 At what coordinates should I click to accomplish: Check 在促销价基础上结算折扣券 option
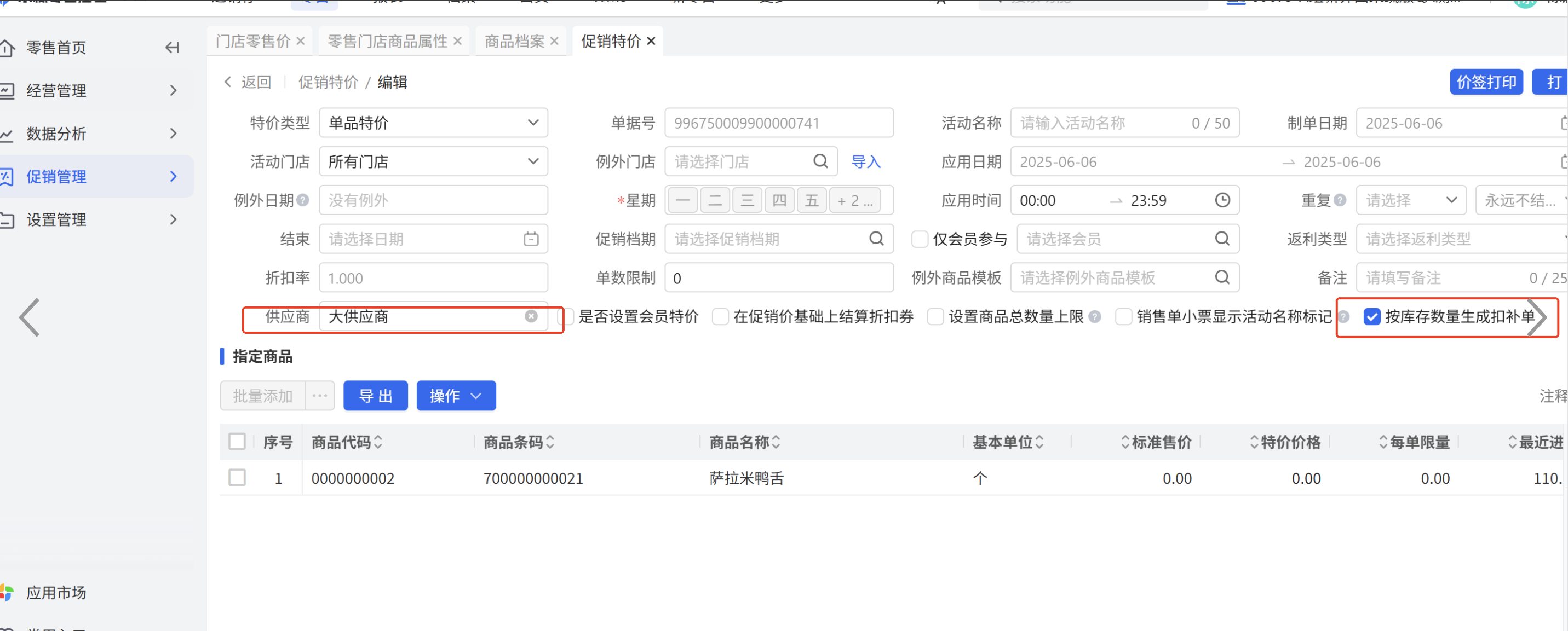[720, 316]
